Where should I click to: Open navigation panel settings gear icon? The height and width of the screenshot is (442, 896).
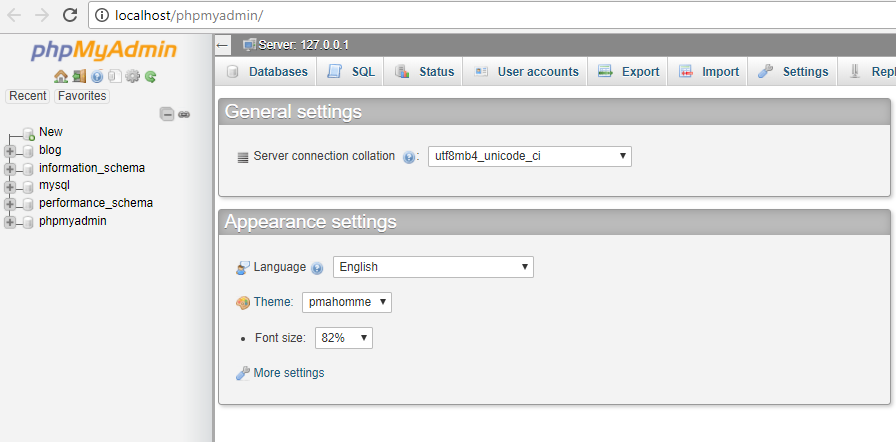(133, 76)
